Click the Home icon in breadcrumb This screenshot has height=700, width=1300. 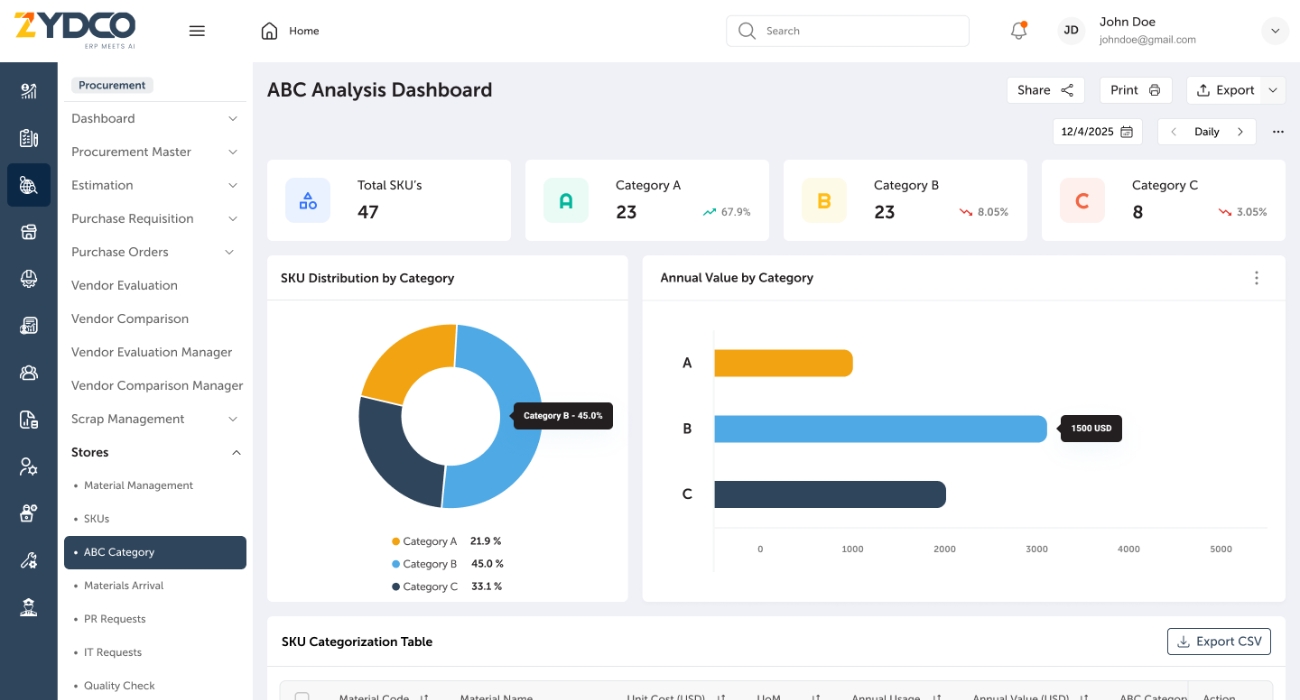(269, 31)
